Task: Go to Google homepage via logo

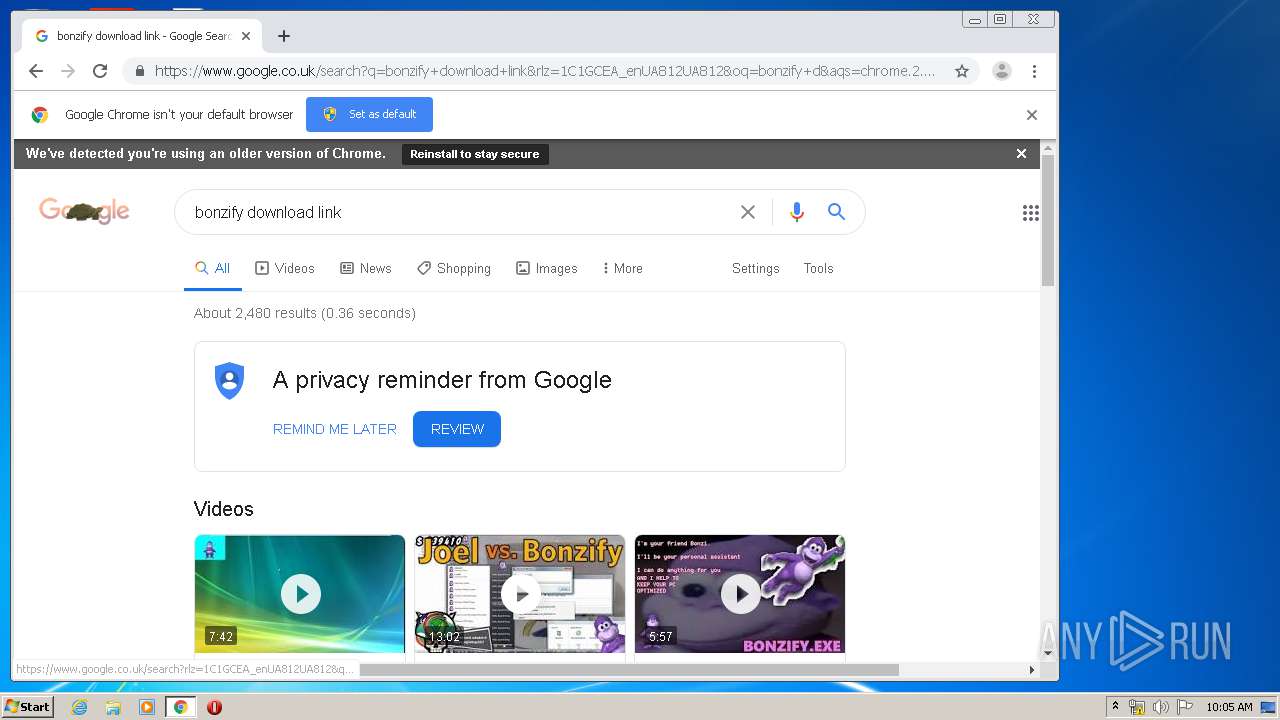Action: [x=84, y=211]
